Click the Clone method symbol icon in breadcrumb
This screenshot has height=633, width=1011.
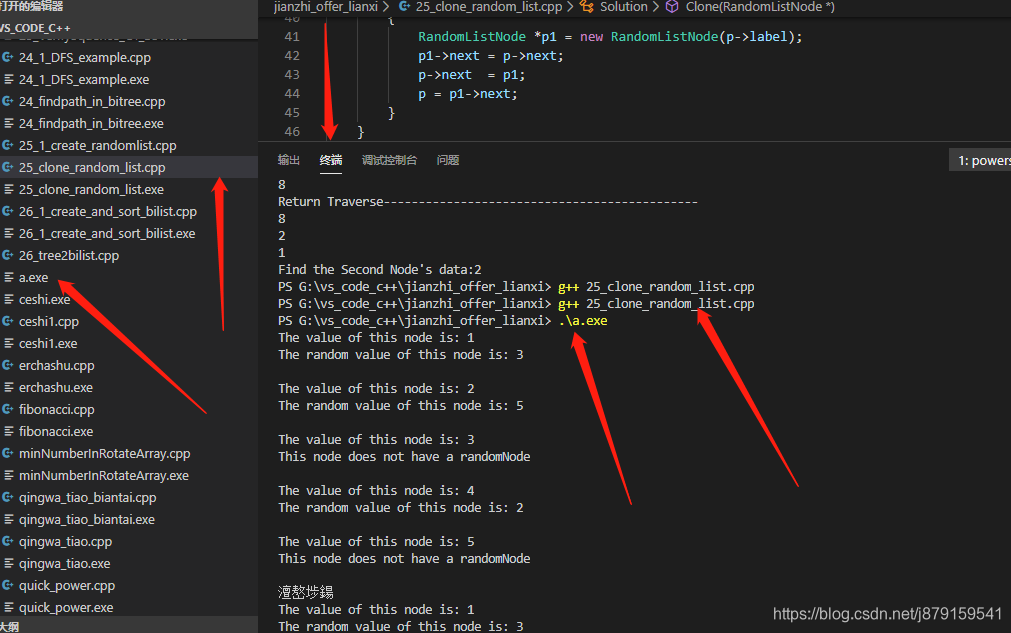672,7
